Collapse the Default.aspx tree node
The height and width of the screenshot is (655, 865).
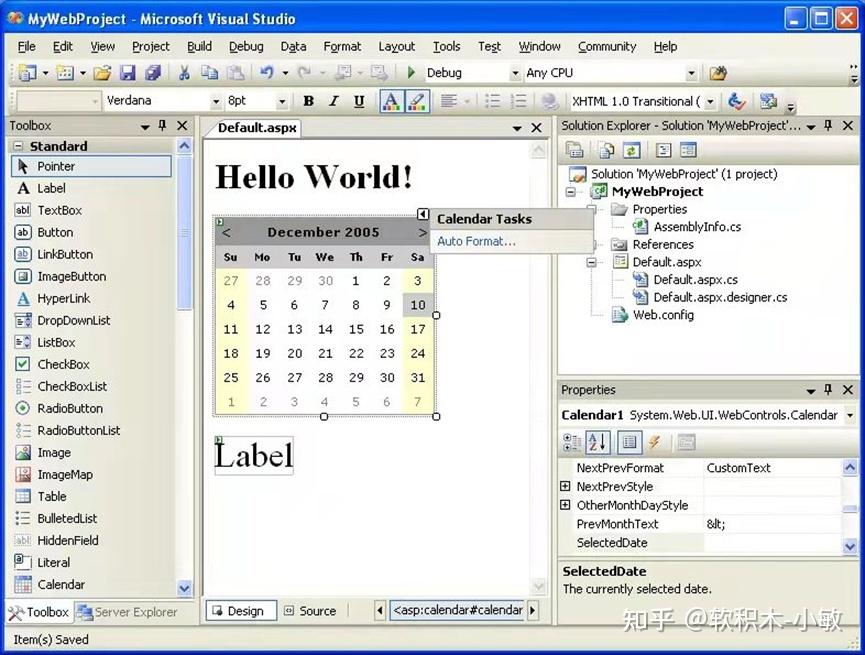click(589, 262)
